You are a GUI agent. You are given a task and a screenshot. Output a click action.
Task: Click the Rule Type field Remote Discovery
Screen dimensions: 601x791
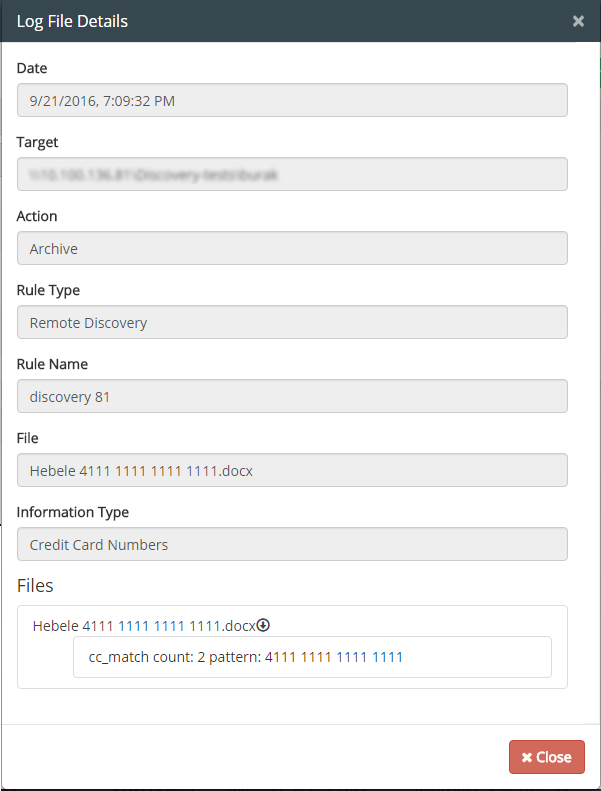pos(292,322)
